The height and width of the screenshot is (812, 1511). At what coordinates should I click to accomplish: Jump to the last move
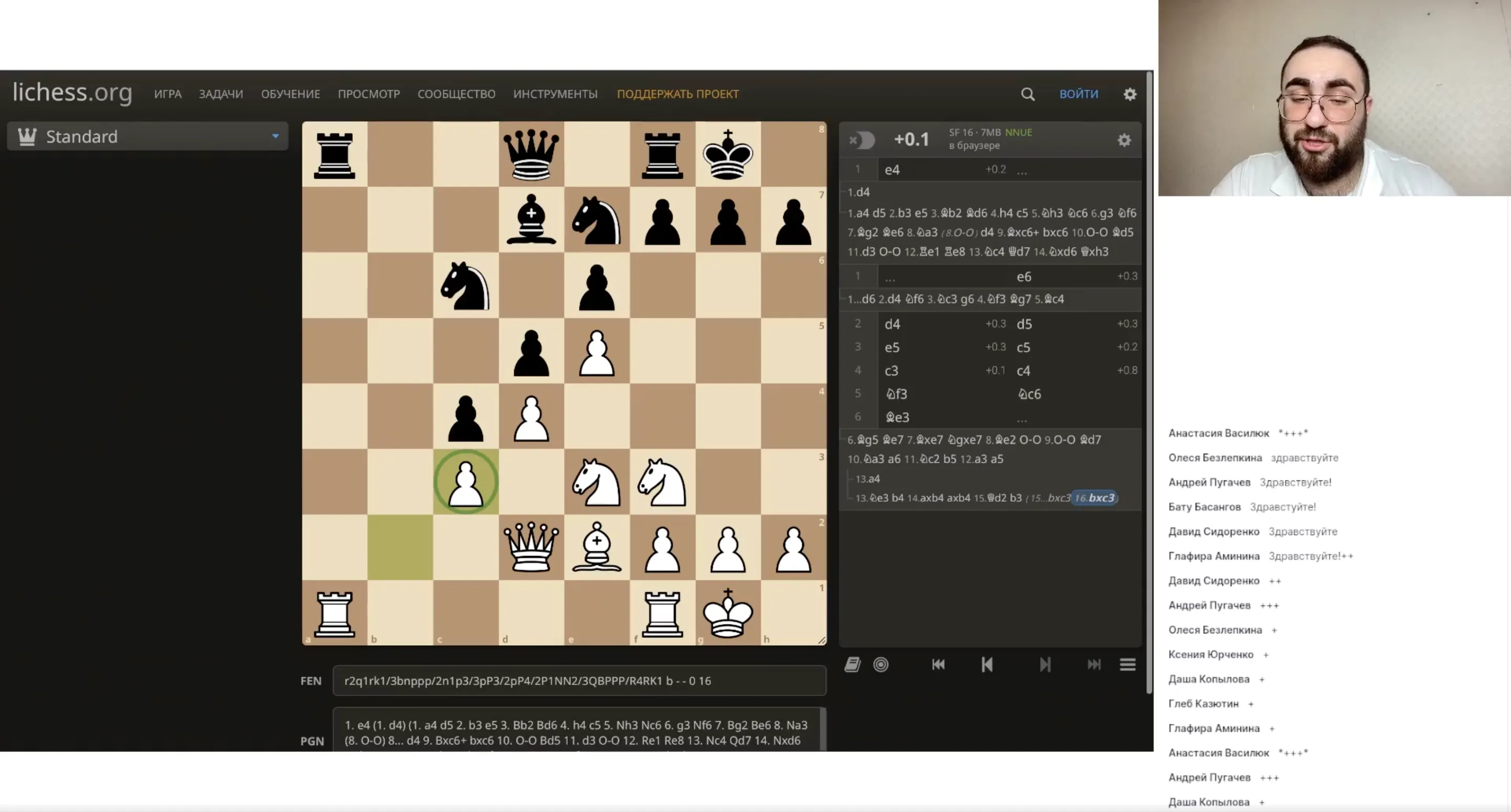pyautogui.click(x=1093, y=664)
